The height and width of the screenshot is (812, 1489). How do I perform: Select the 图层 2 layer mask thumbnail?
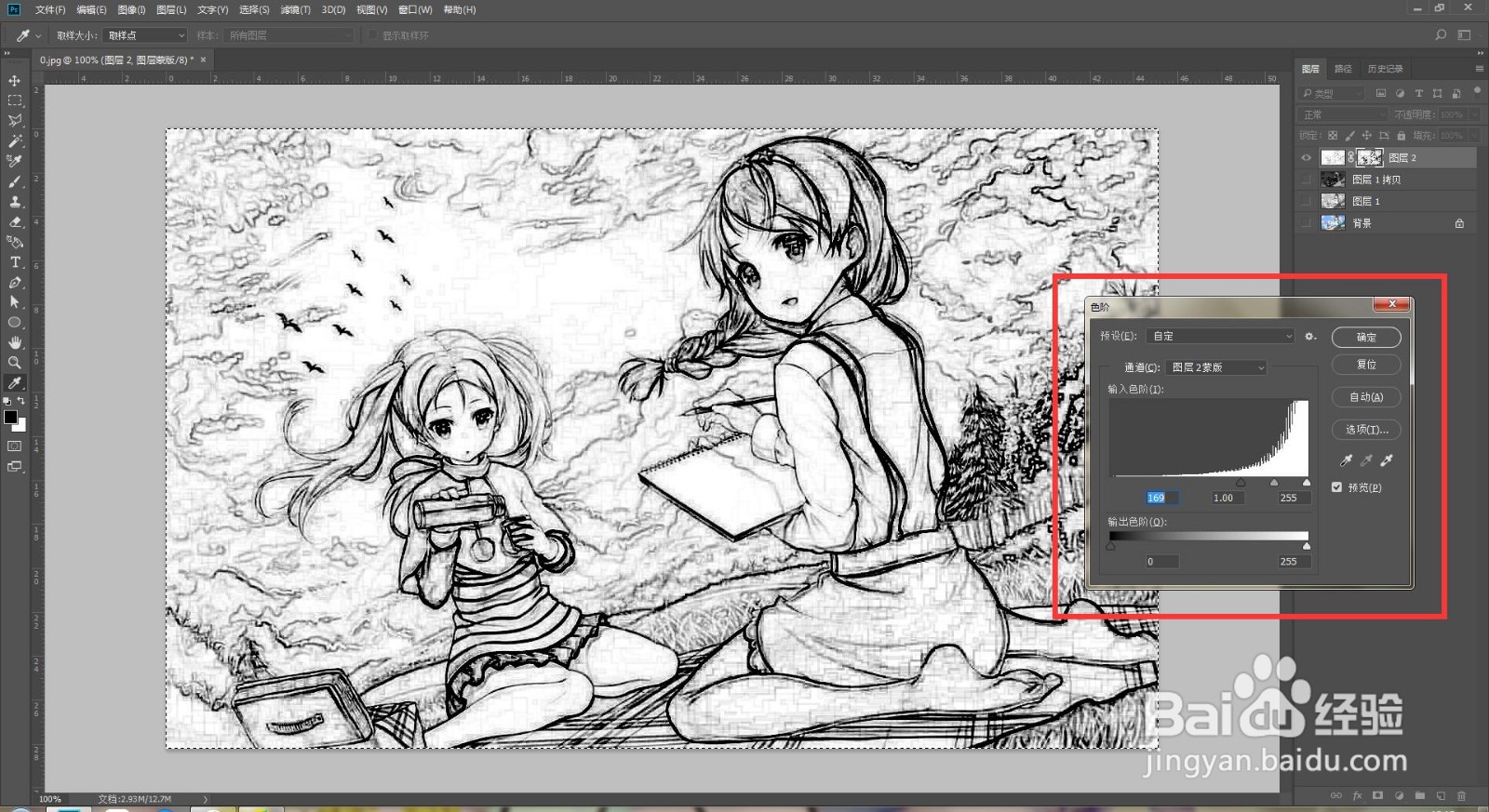[x=1370, y=158]
